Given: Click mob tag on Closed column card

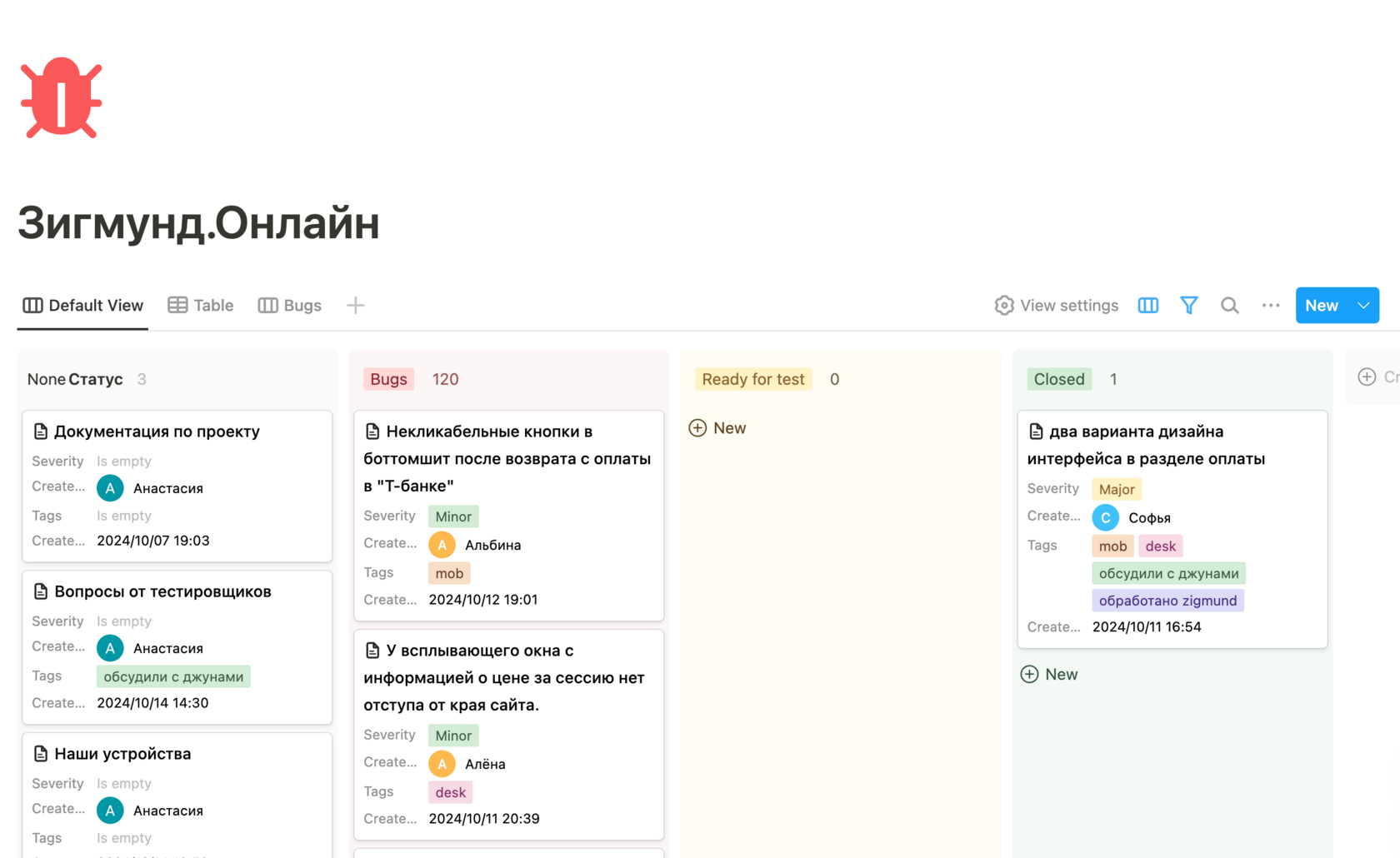Looking at the screenshot, I should coord(1112,546).
